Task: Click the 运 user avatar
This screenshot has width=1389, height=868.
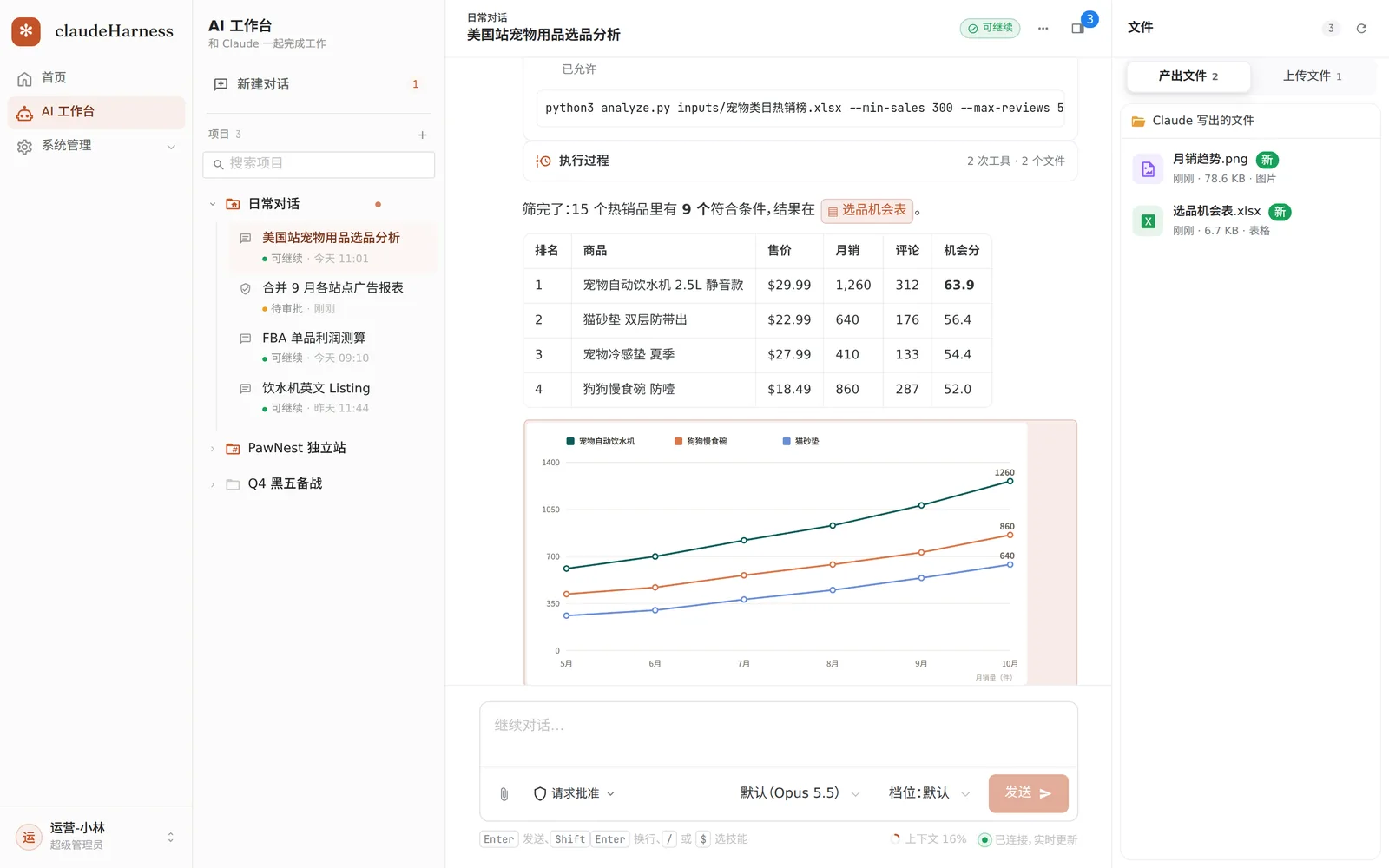Action: [x=29, y=838]
